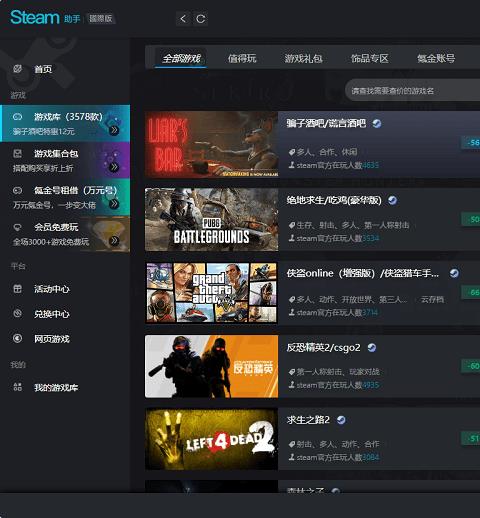Click promo text 骗子酒吧特惠12元
480x518 pixels.
click(44, 132)
